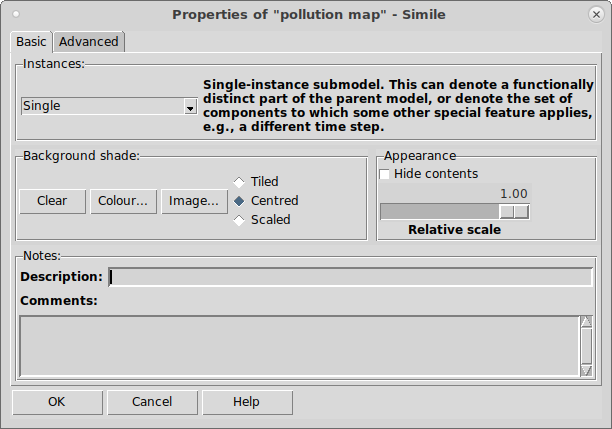Viewport: 612px width, 429px height.
Task: Click the Comments scrollbar up arrow
Action: pos(586,322)
